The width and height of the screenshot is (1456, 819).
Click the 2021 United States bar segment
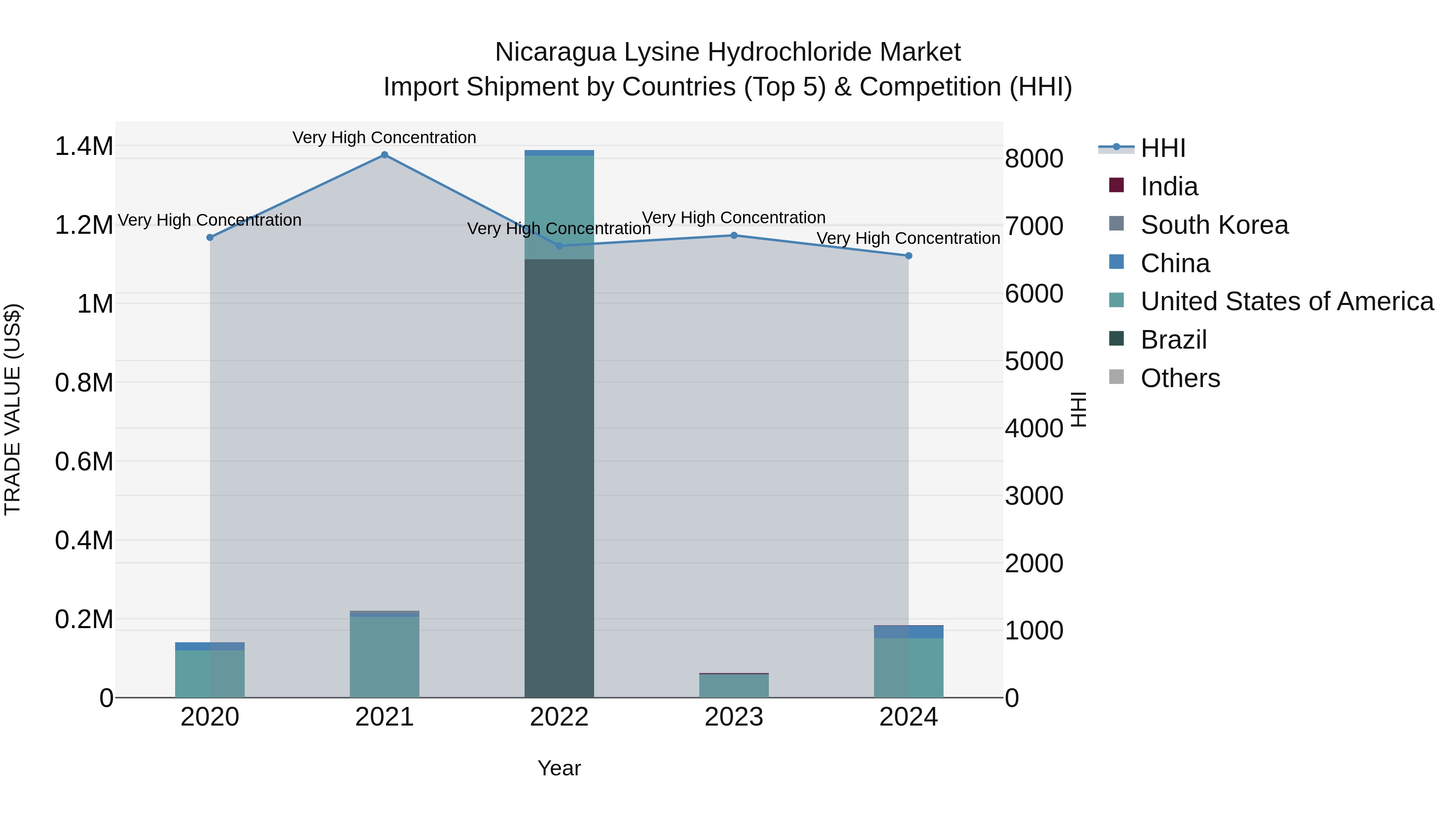[x=384, y=657]
